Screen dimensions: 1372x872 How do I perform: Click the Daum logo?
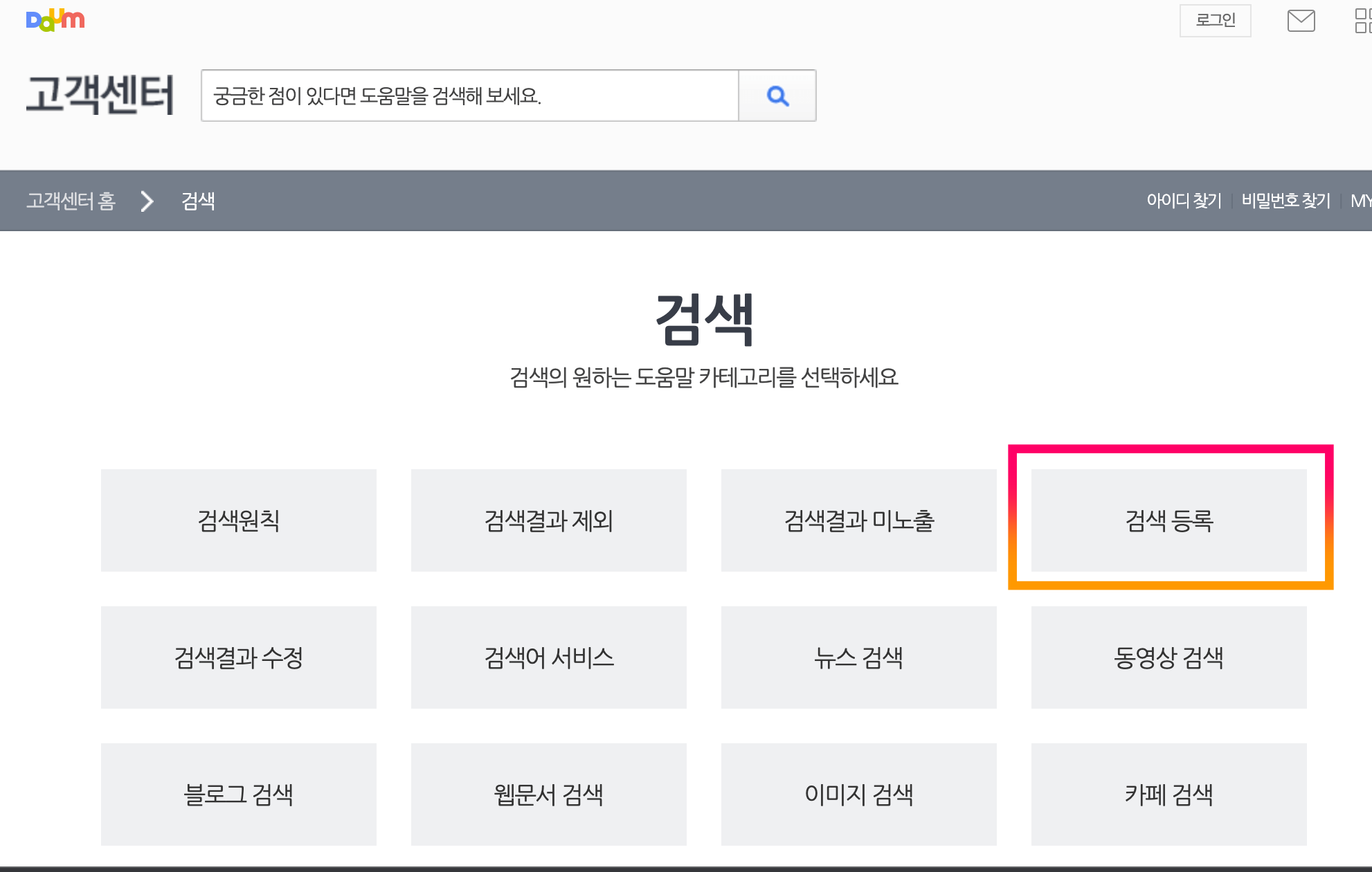coord(55,20)
